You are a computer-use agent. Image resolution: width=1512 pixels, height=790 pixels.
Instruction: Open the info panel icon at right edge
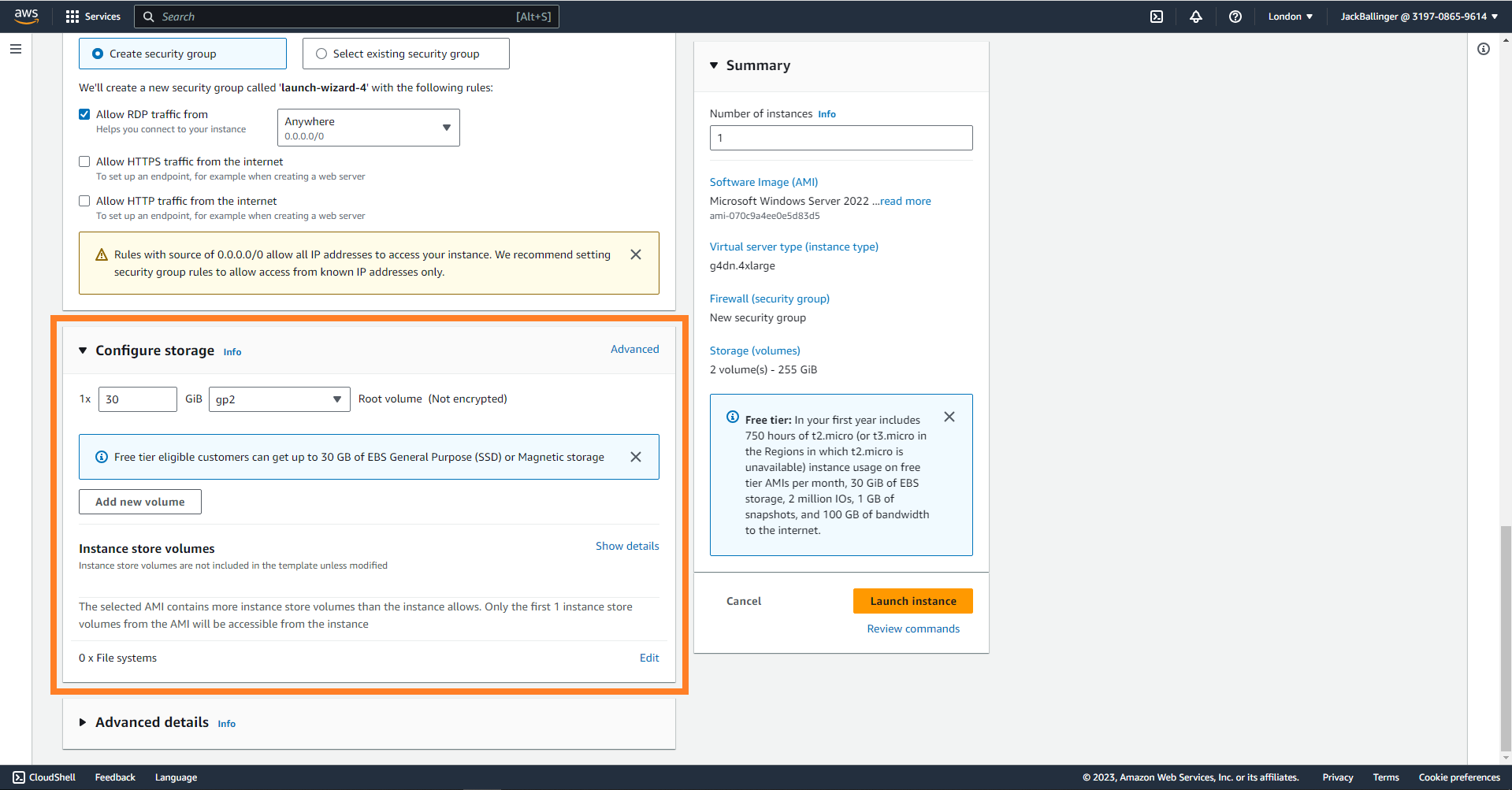1483,49
